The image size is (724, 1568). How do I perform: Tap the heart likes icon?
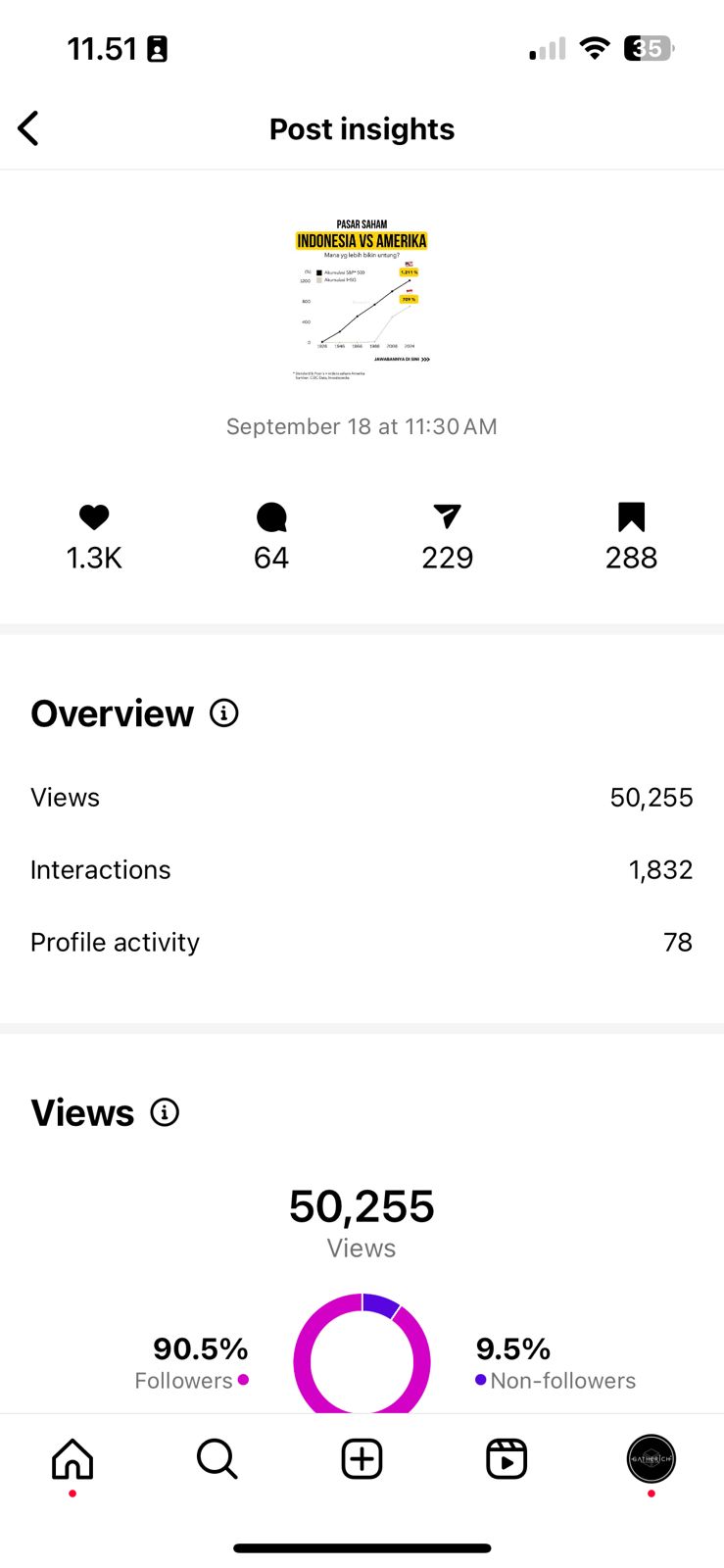(x=94, y=516)
